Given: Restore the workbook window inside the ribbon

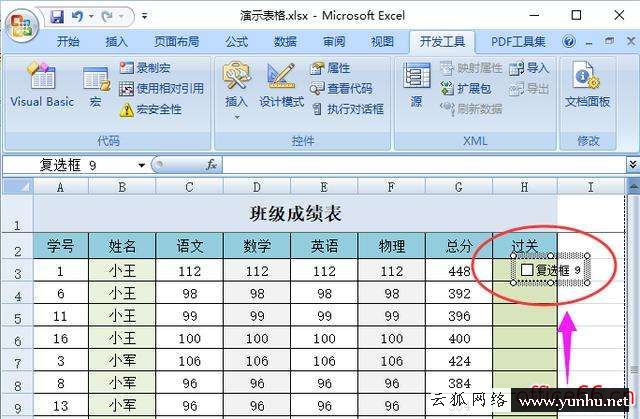Looking at the screenshot, I should [609, 41].
